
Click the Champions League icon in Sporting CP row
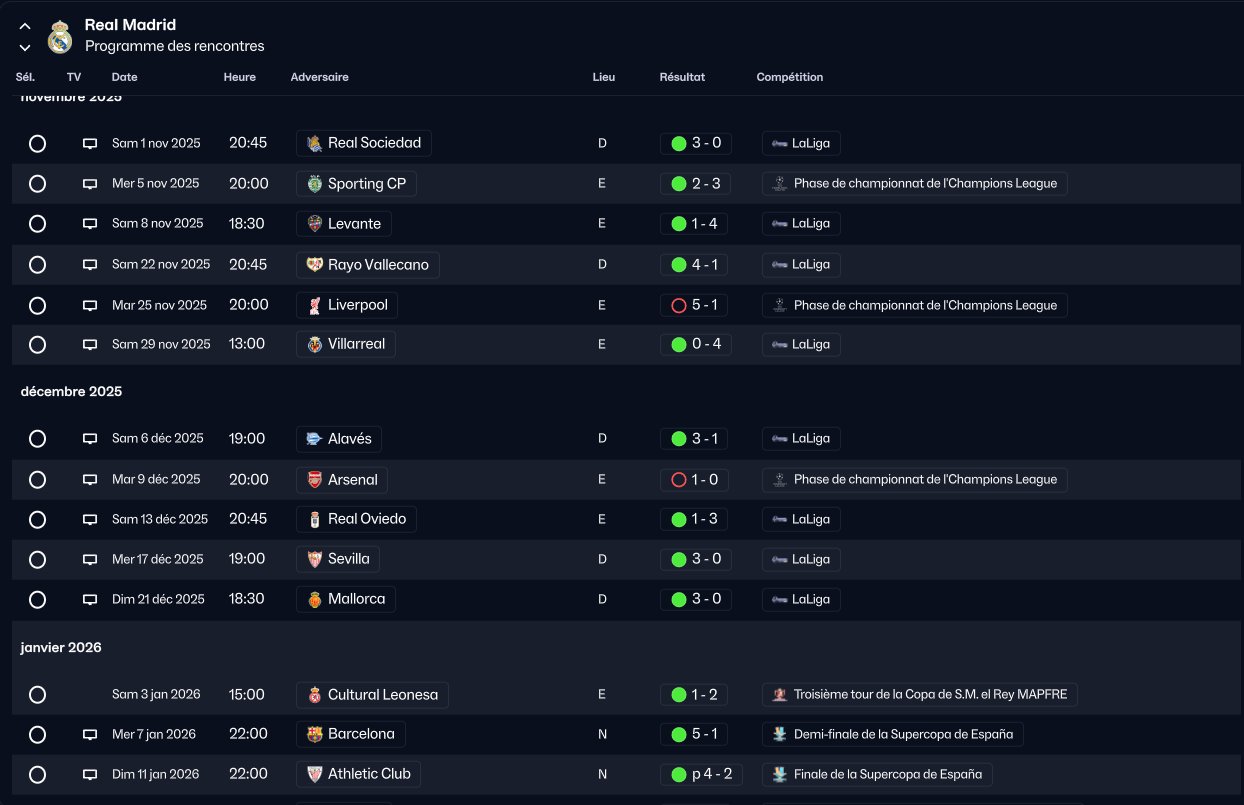point(779,184)
